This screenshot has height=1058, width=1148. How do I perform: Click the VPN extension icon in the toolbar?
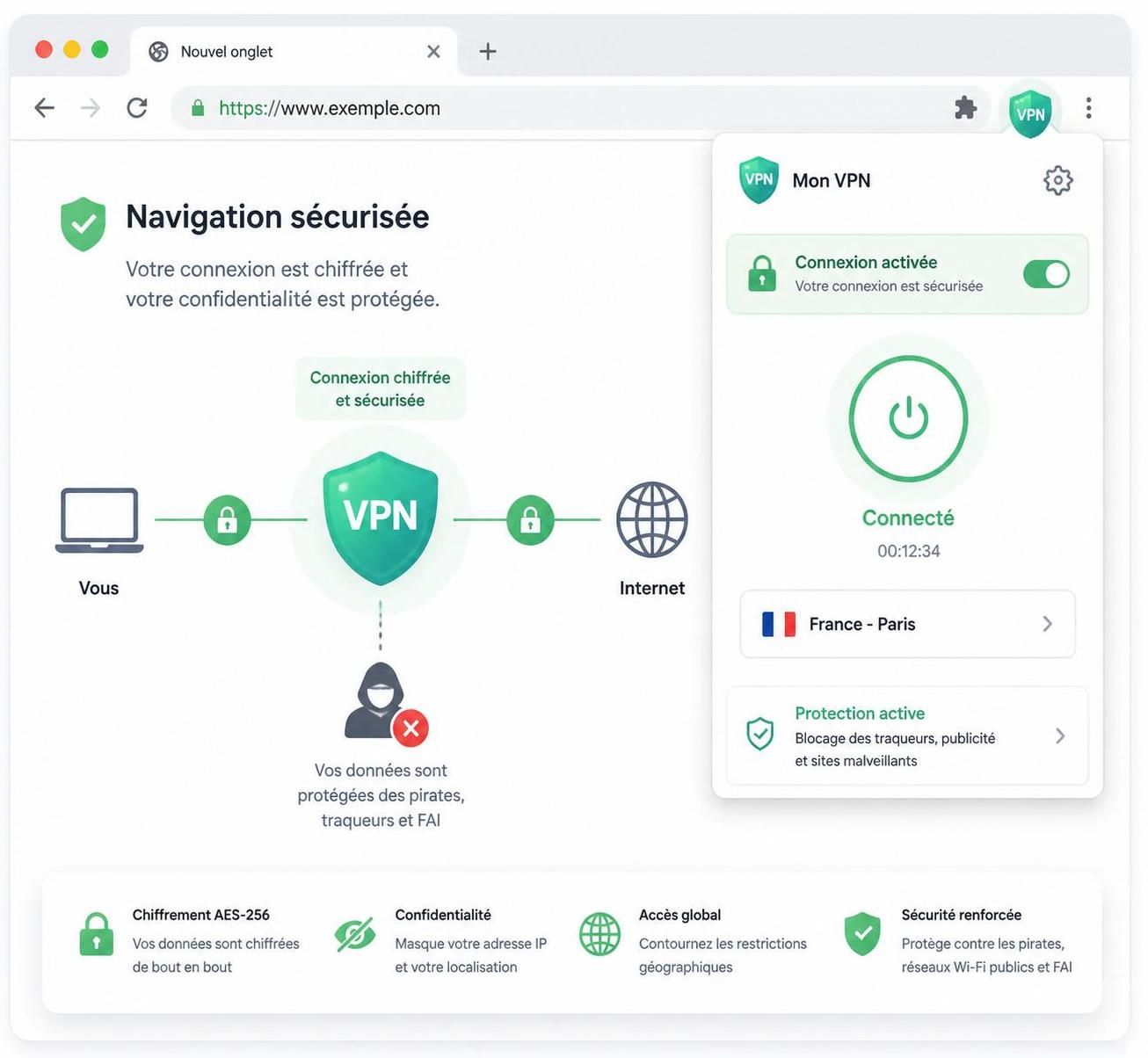tap(1030, 112)
